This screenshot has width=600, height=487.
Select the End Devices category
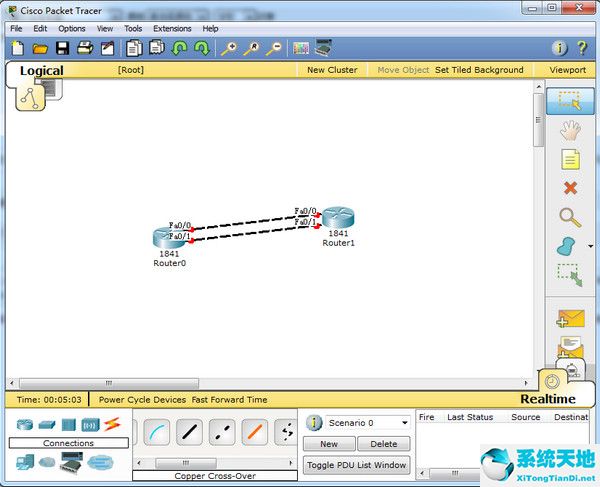tap(25, 462)
